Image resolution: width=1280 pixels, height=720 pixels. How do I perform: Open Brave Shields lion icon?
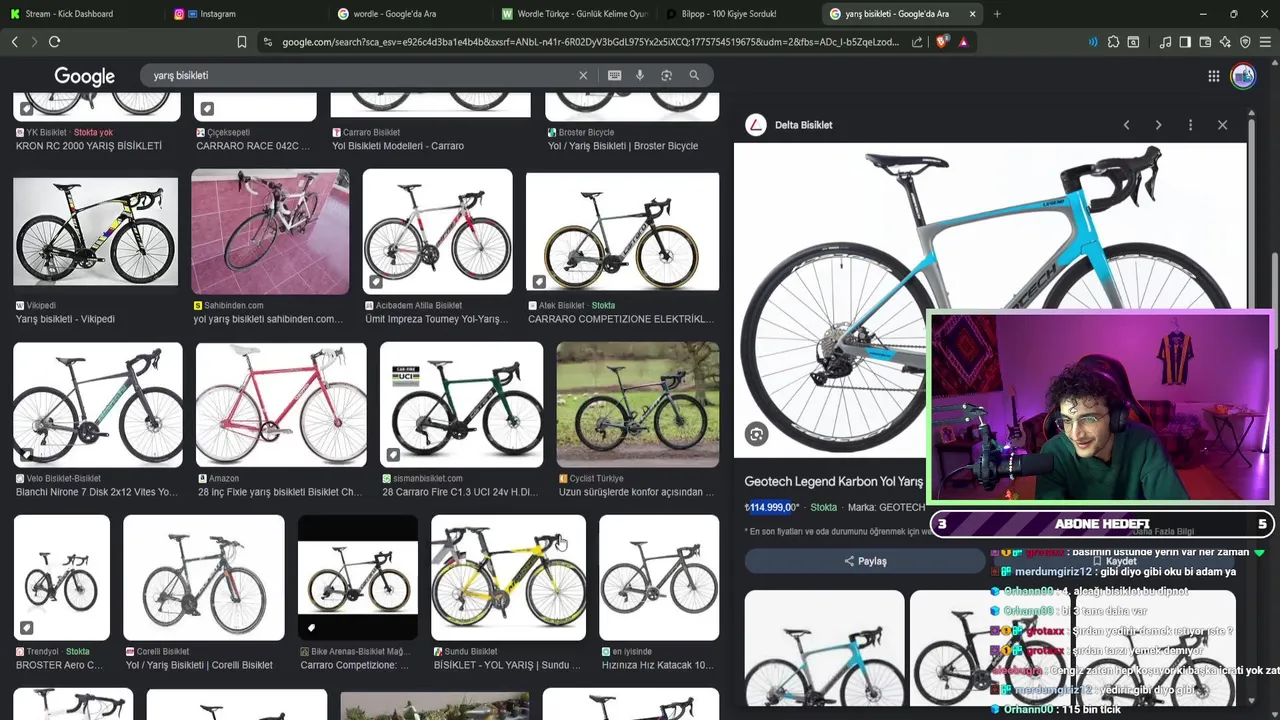941,42
